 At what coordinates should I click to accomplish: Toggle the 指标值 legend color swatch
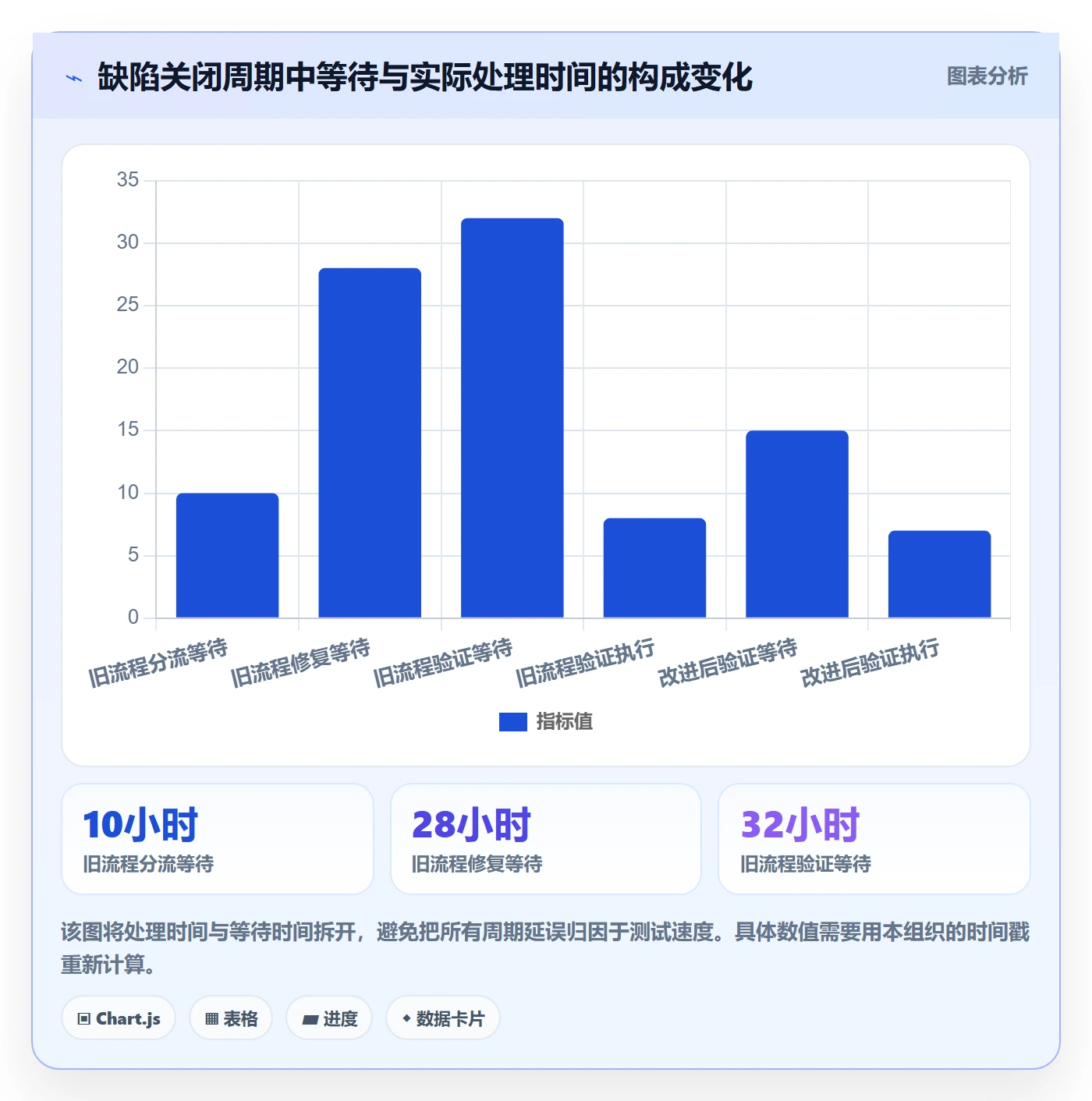coord(512,722)
